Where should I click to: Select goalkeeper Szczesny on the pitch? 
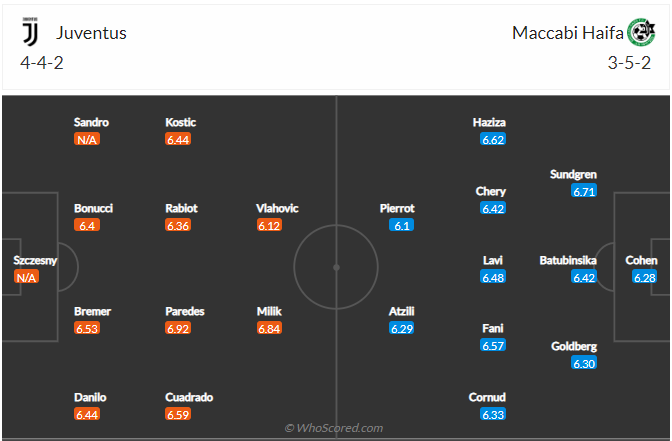click(35, 260)
